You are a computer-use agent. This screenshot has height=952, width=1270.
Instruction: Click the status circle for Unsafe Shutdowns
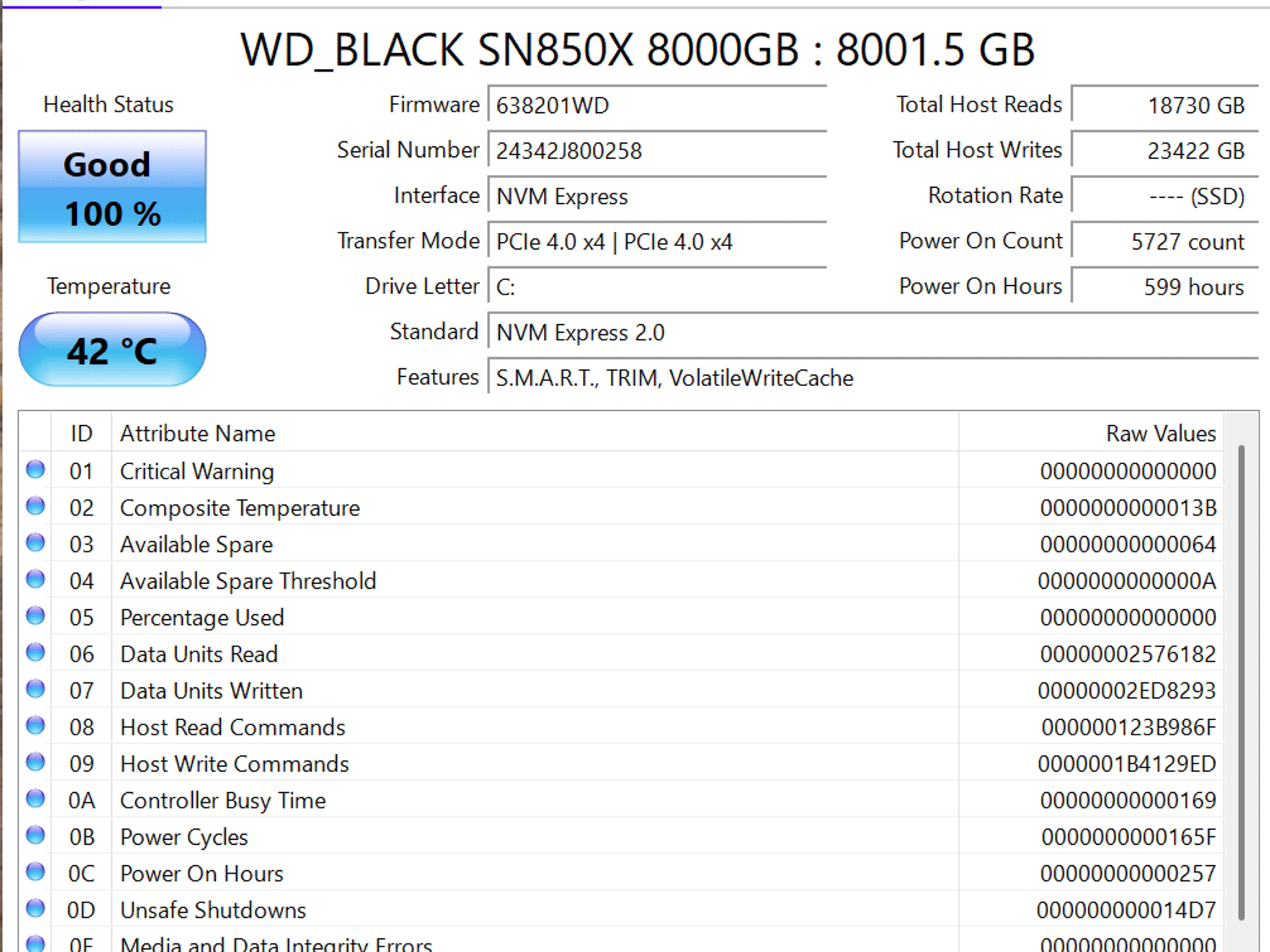(35, 909)
